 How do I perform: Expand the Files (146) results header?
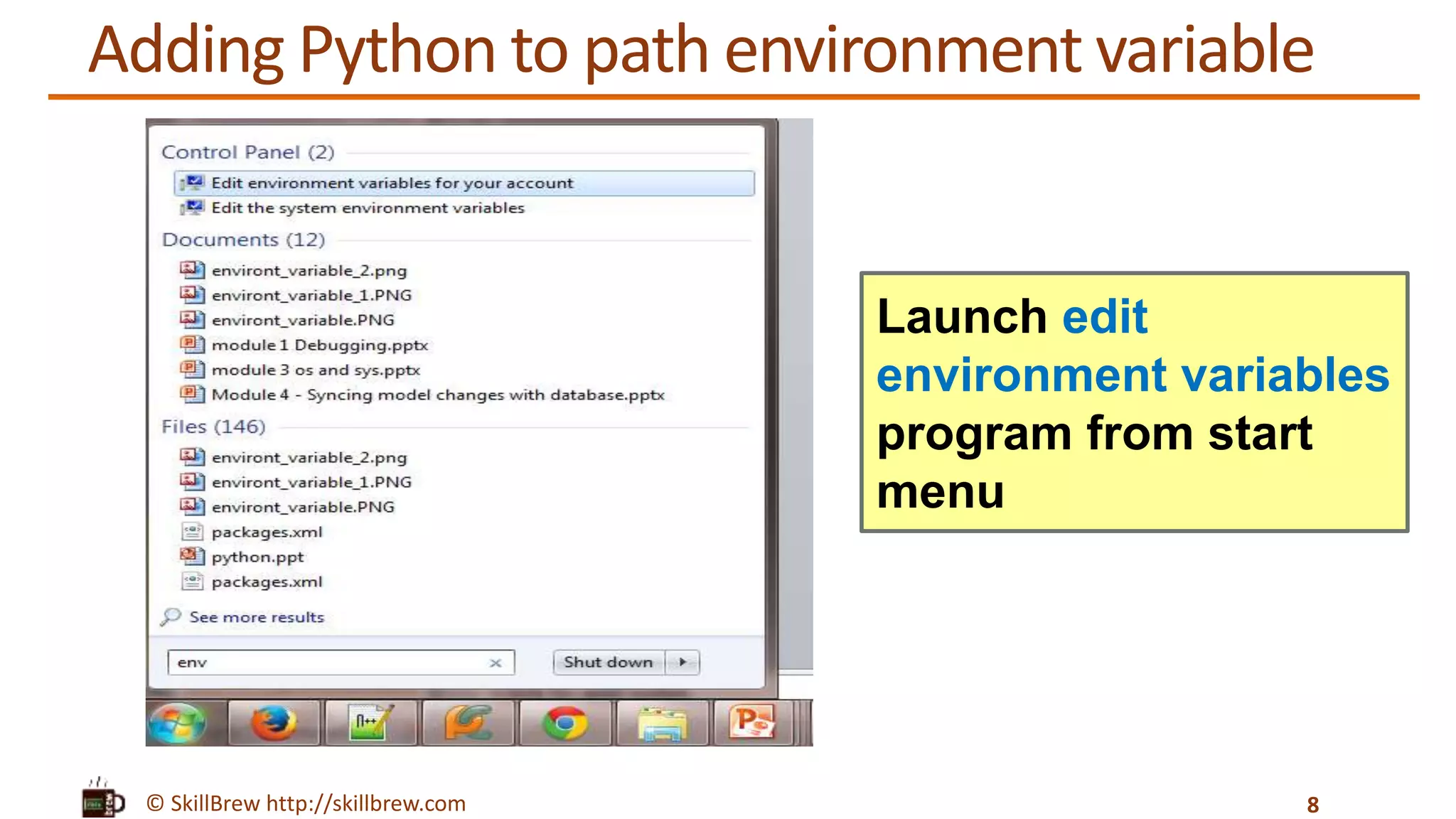point(213,427)
